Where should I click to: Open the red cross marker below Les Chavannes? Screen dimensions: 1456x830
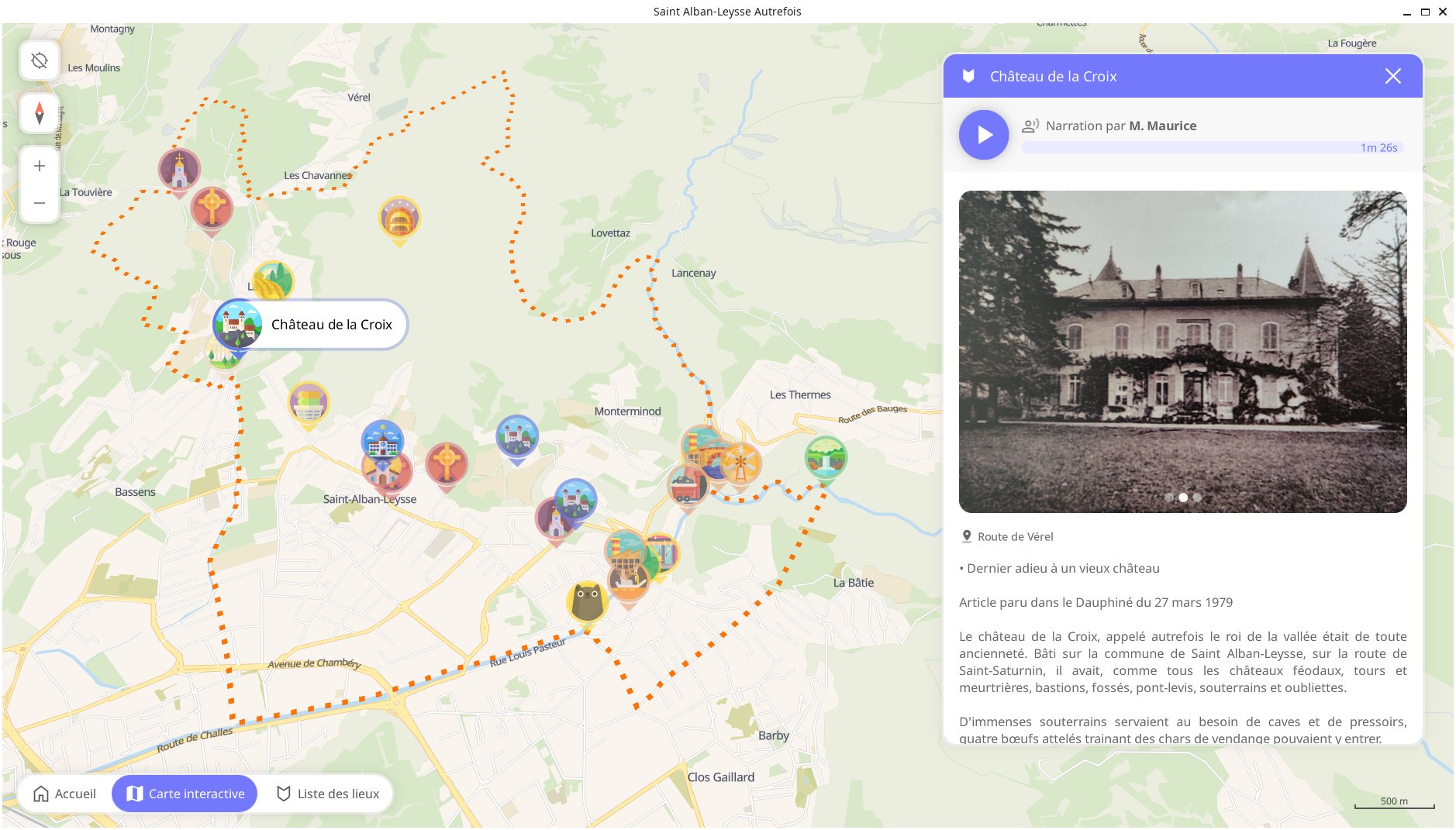tap(212, 208)
